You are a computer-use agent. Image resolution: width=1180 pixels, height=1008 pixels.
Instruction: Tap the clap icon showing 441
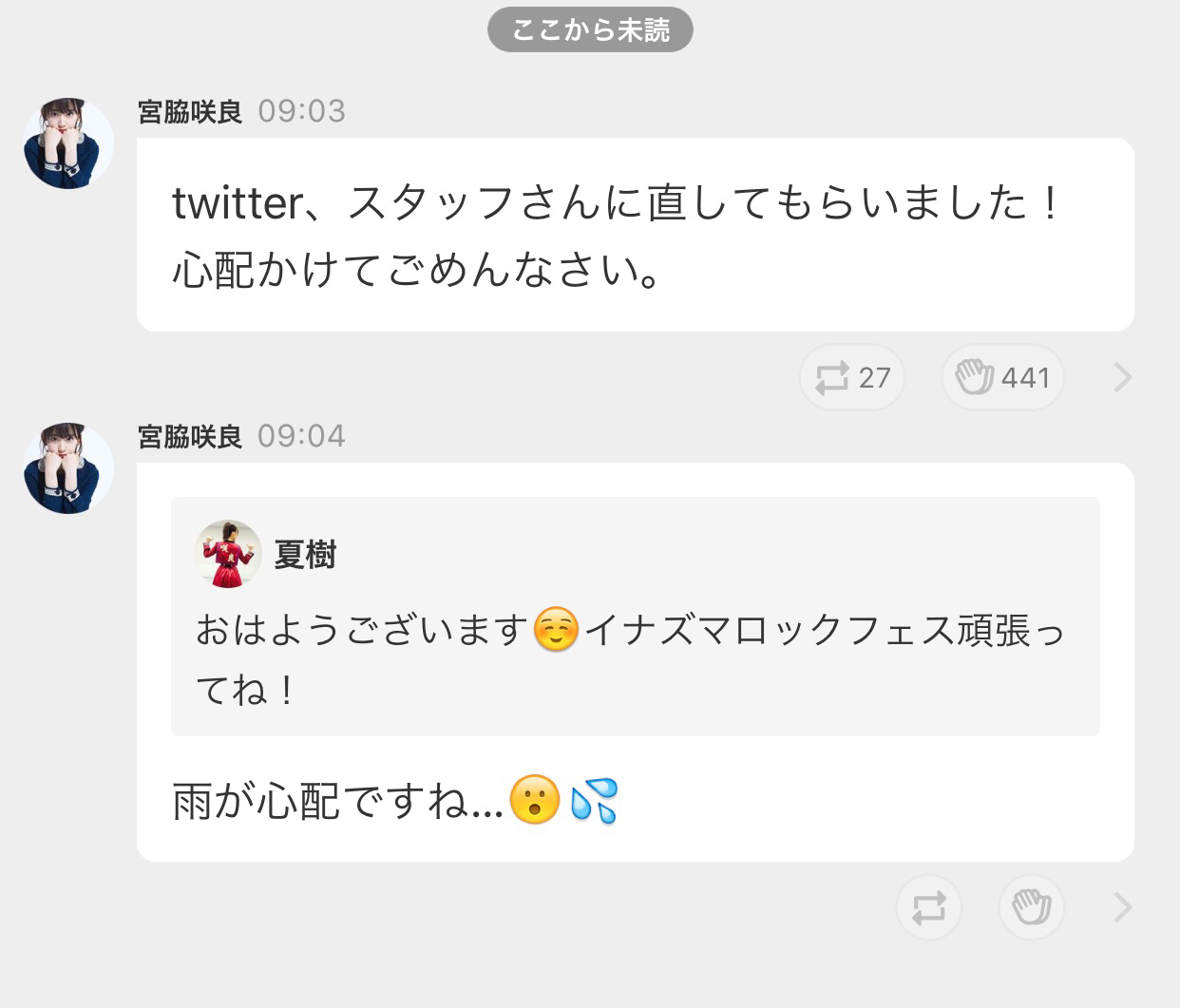(1002, 377)
